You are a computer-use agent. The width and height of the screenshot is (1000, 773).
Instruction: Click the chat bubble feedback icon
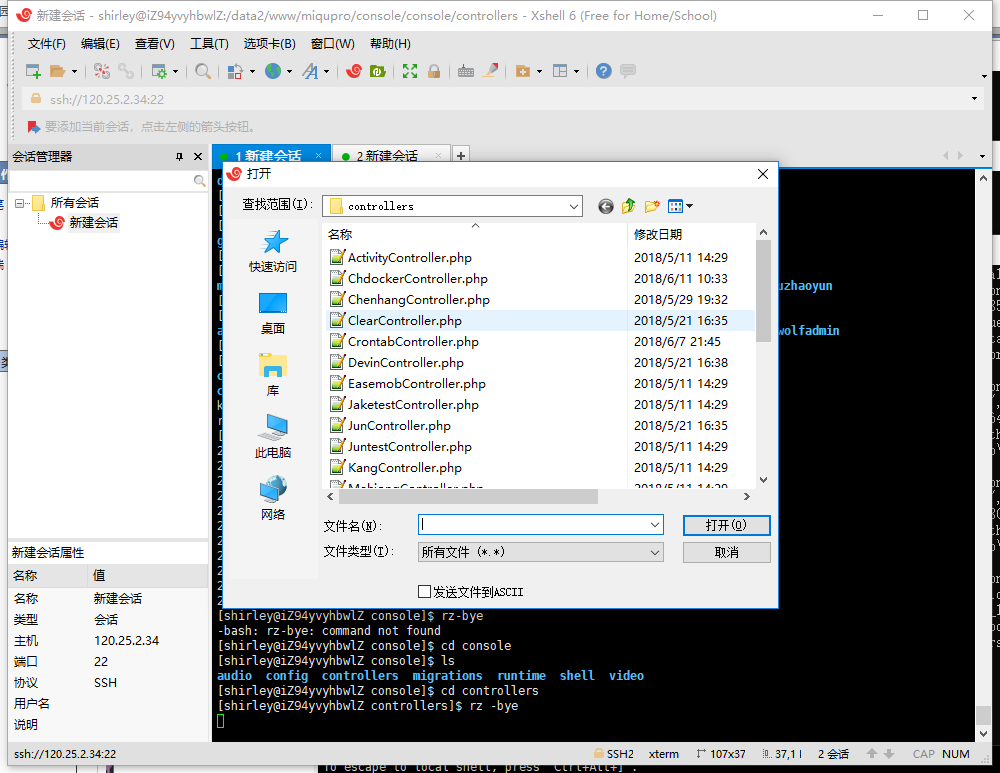coord(628,71)
